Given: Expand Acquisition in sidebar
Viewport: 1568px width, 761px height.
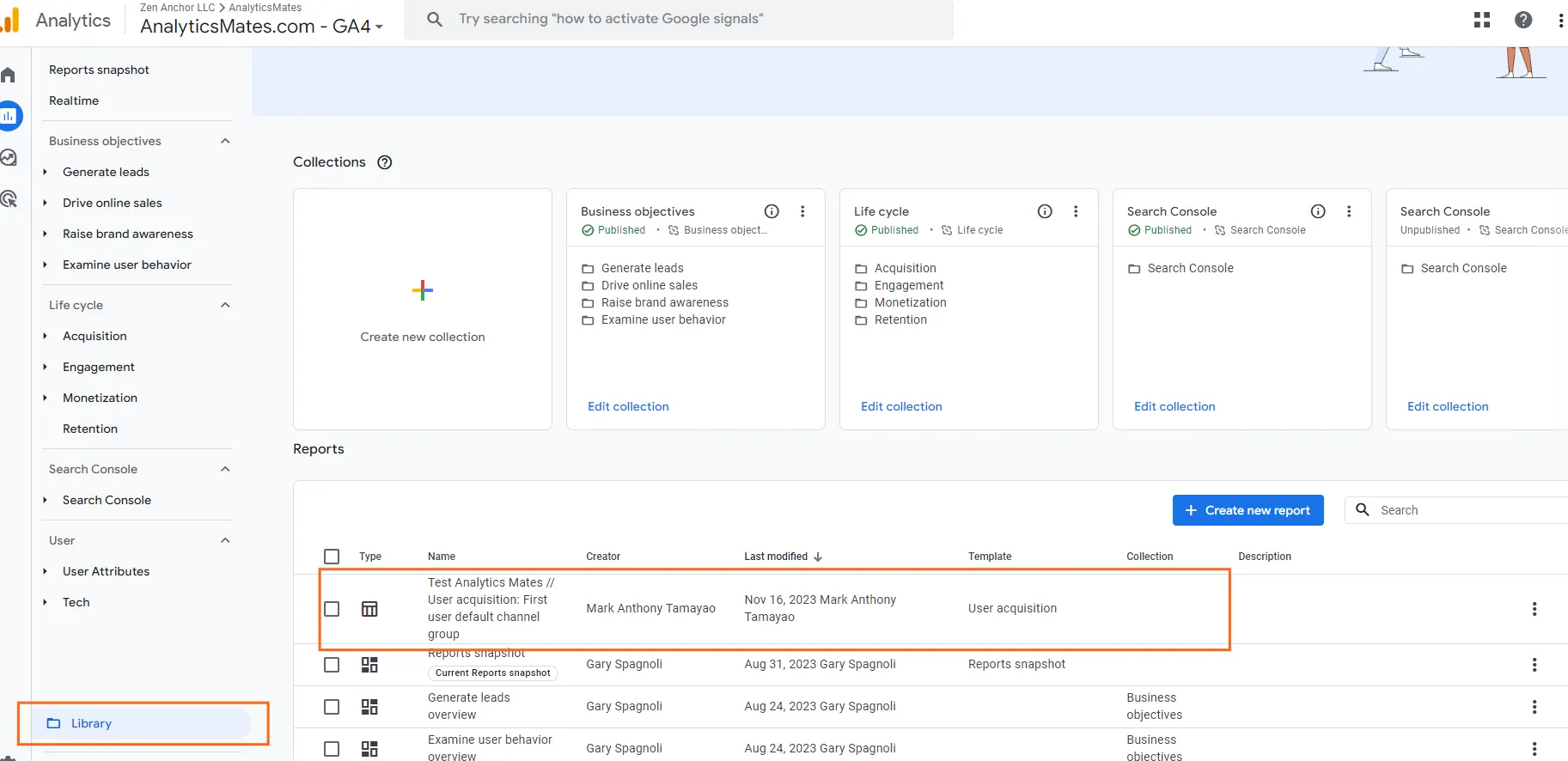Looking at the screenshot, I should pyautogui.click(x=45, y=336).
